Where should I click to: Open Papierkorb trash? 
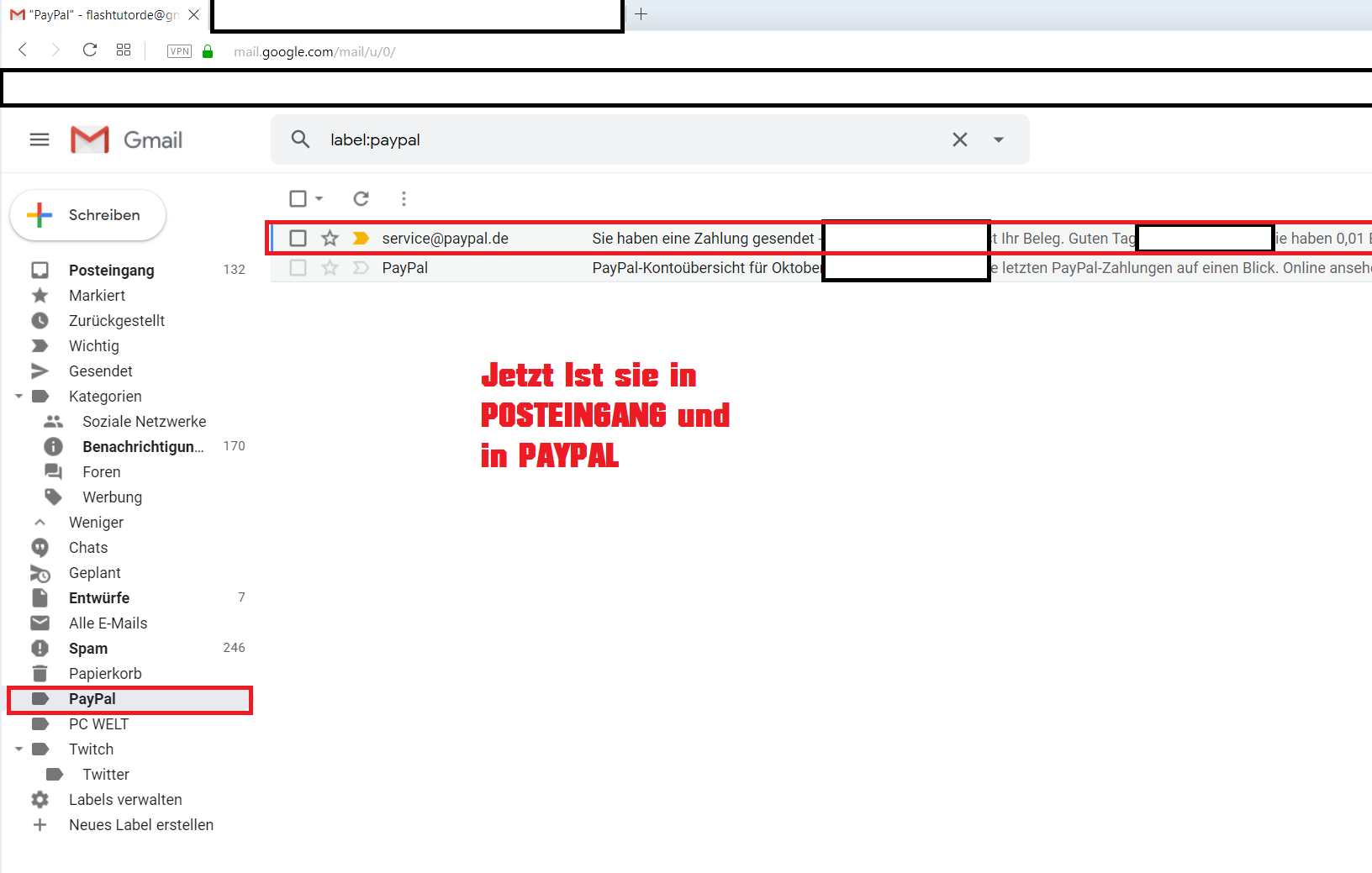tap(105, 673)
